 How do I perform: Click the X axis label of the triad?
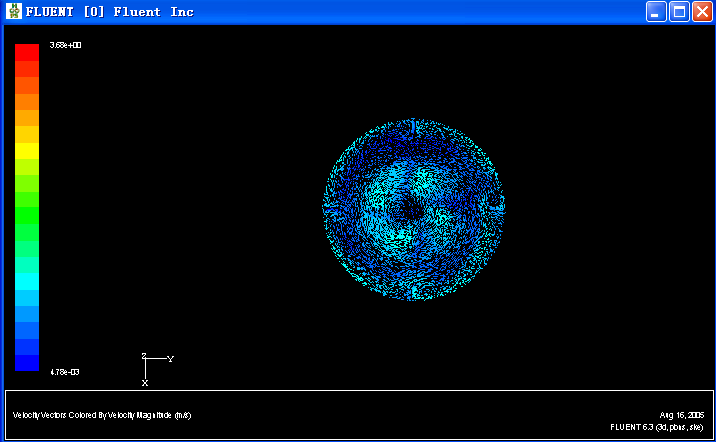pos(145,383)
